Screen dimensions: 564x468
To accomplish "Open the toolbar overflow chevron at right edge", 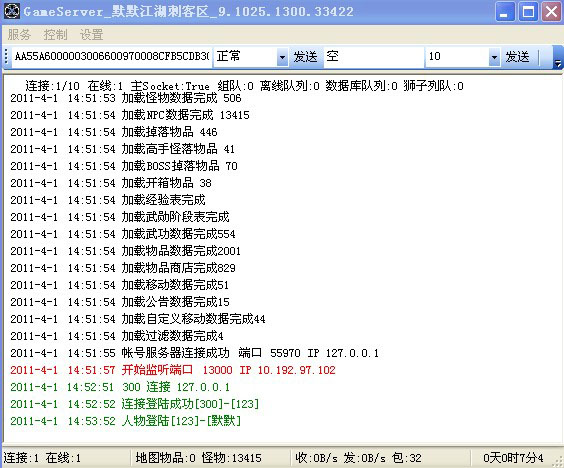I will click(x=558, y=58).
